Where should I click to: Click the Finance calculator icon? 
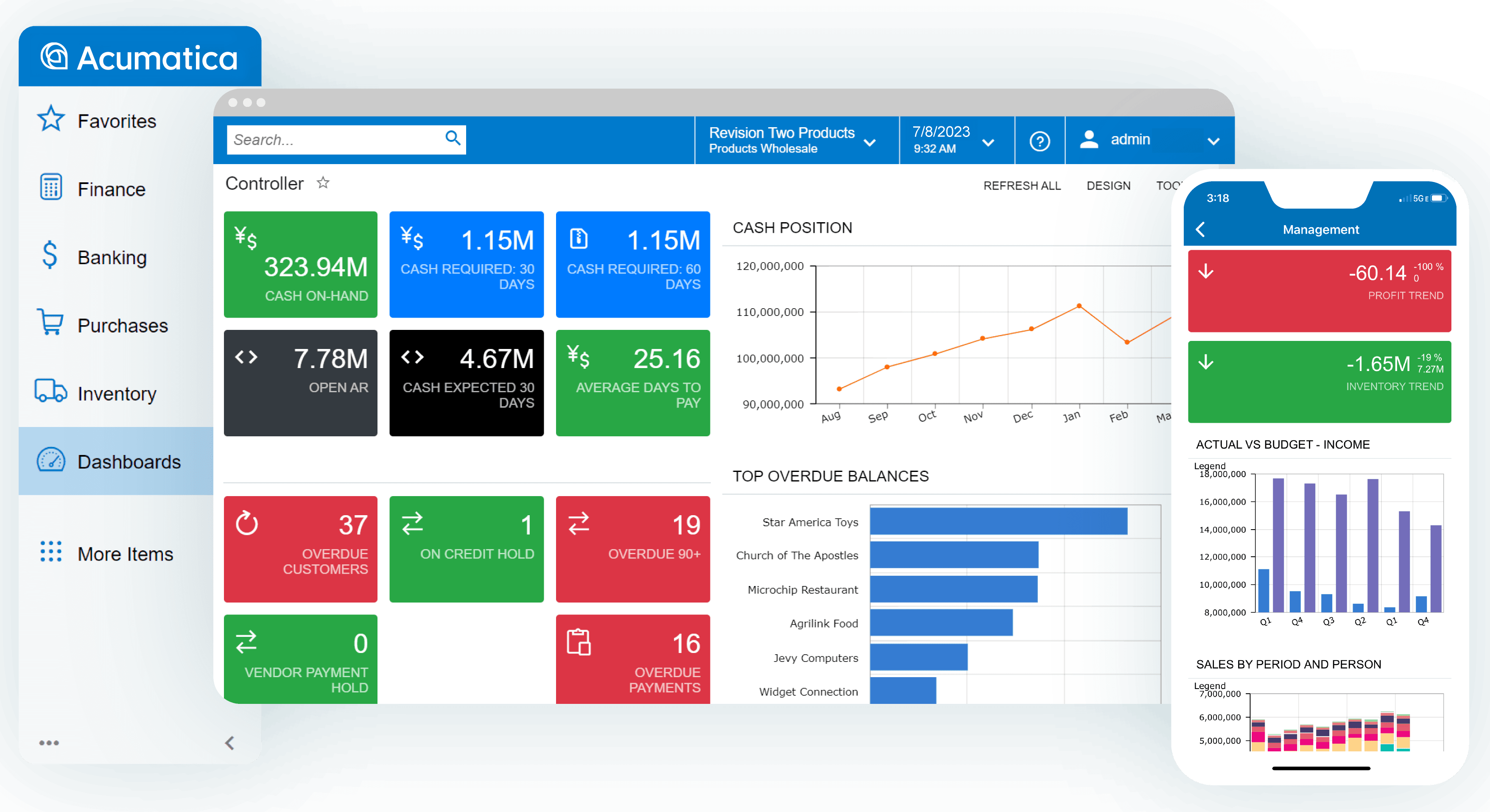pos(51,187)
